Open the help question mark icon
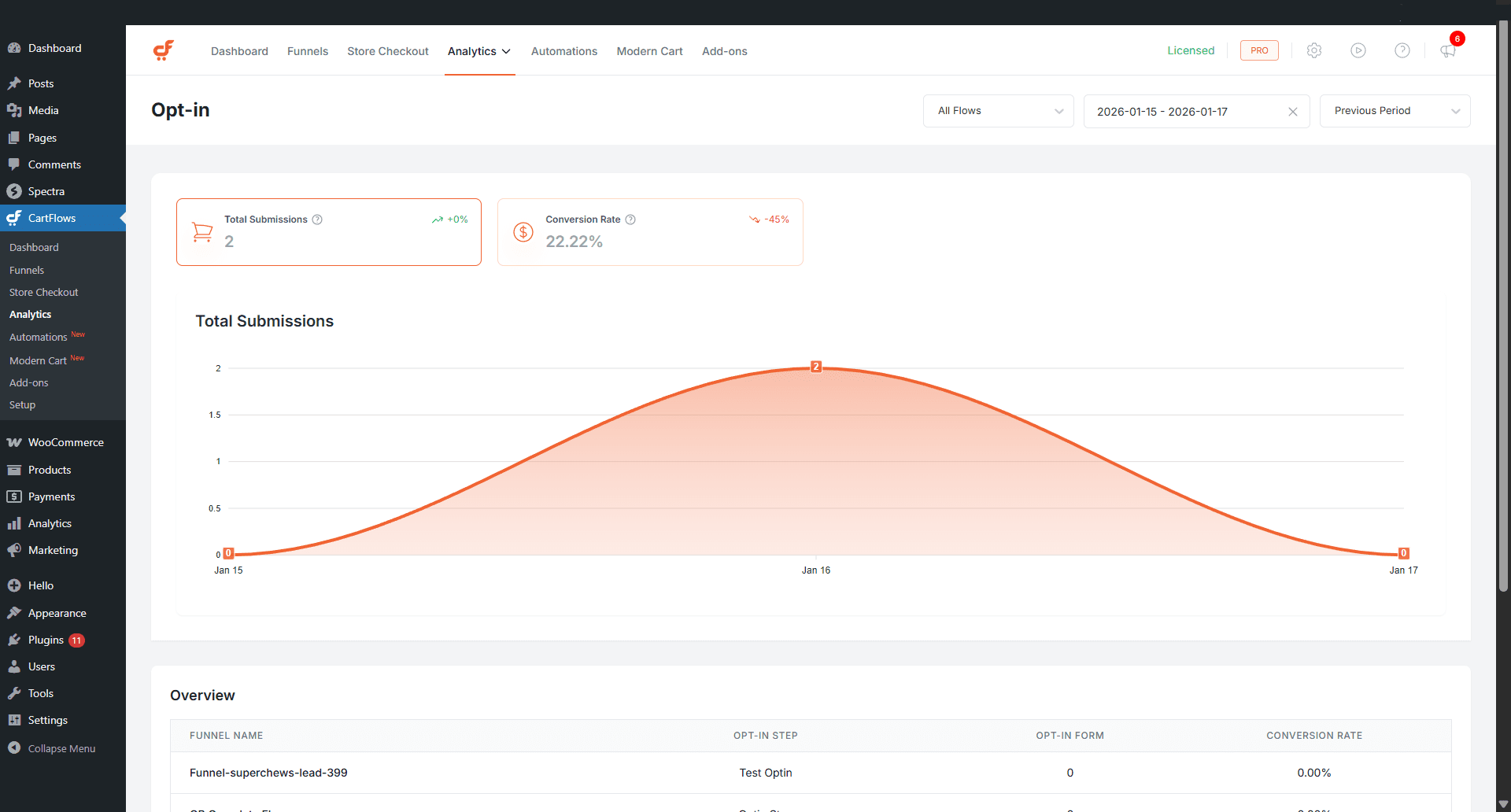The width and height of the screenshot is (1511, 812). [x=1402, y=50]
